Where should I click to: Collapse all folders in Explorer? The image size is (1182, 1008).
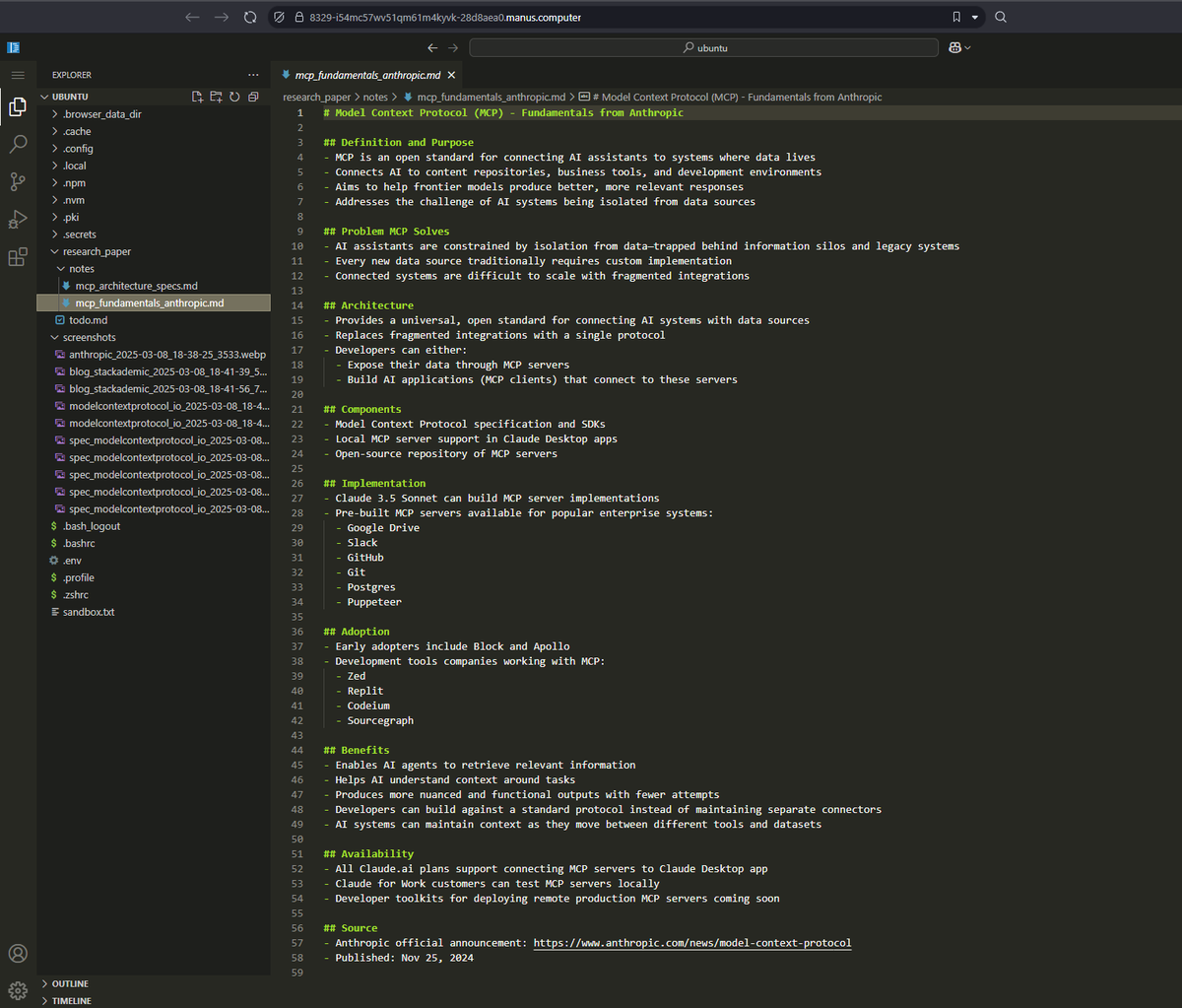(x=253, y=97)
